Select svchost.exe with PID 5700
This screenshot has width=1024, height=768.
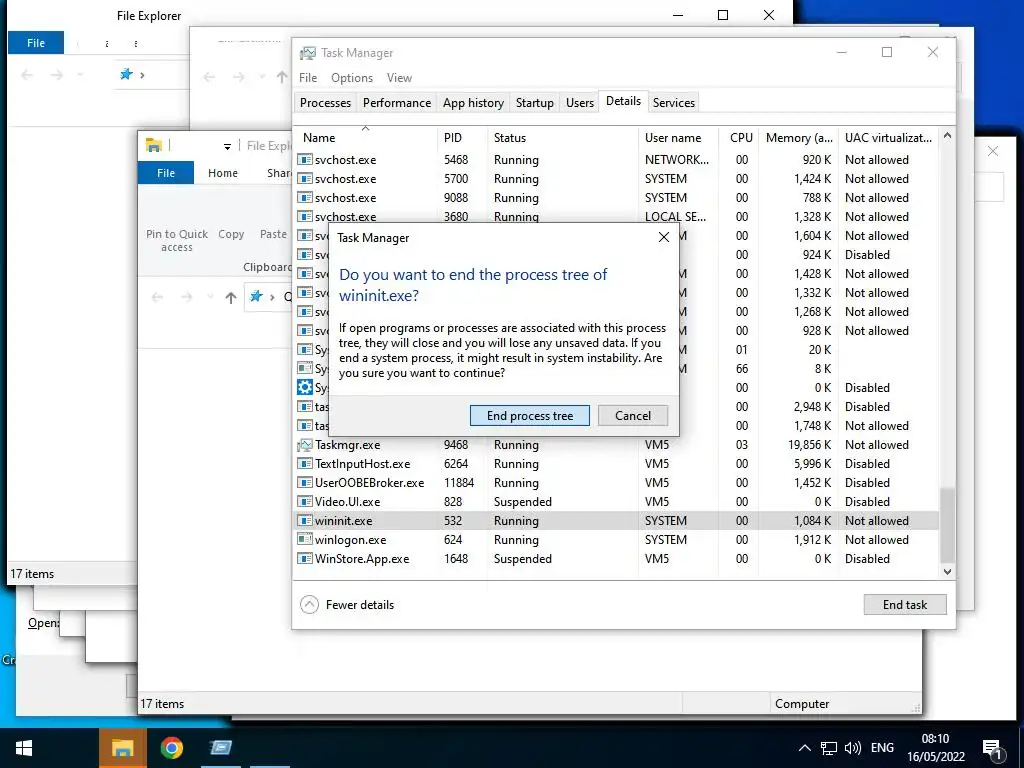pos(616,178)
